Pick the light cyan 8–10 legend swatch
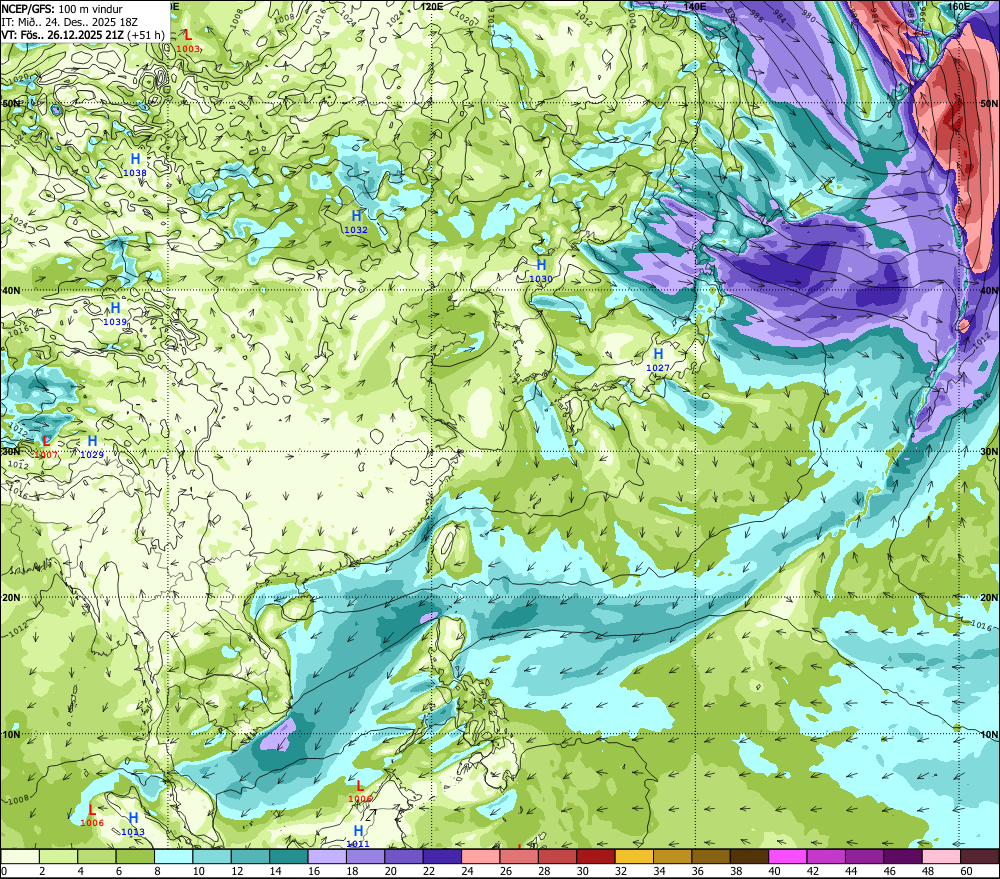Image resolution: width=1000 pixels, height=879 pixels. coord(174,856)
